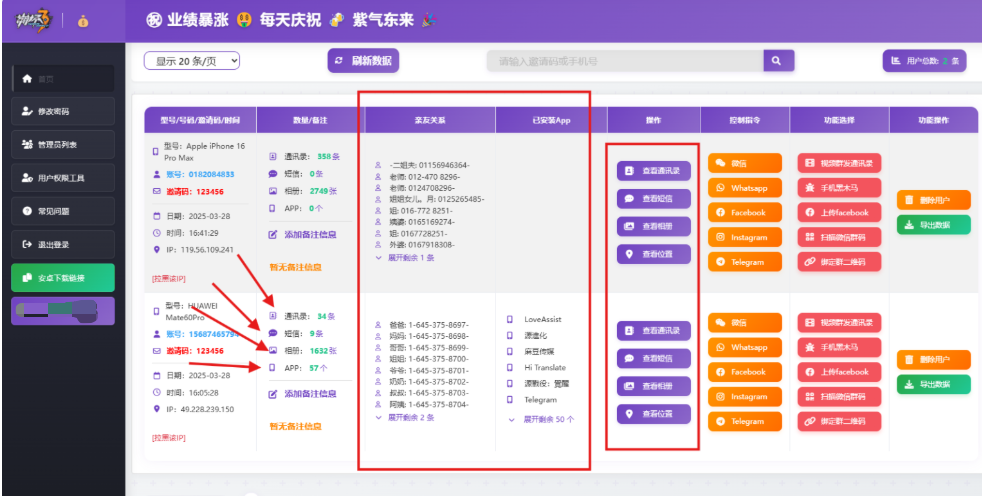Click 查看短信 in the iPhone 16 Pro Max row
Image resolution: width=982 pixels, height=496 pixels.
point(654,199)
